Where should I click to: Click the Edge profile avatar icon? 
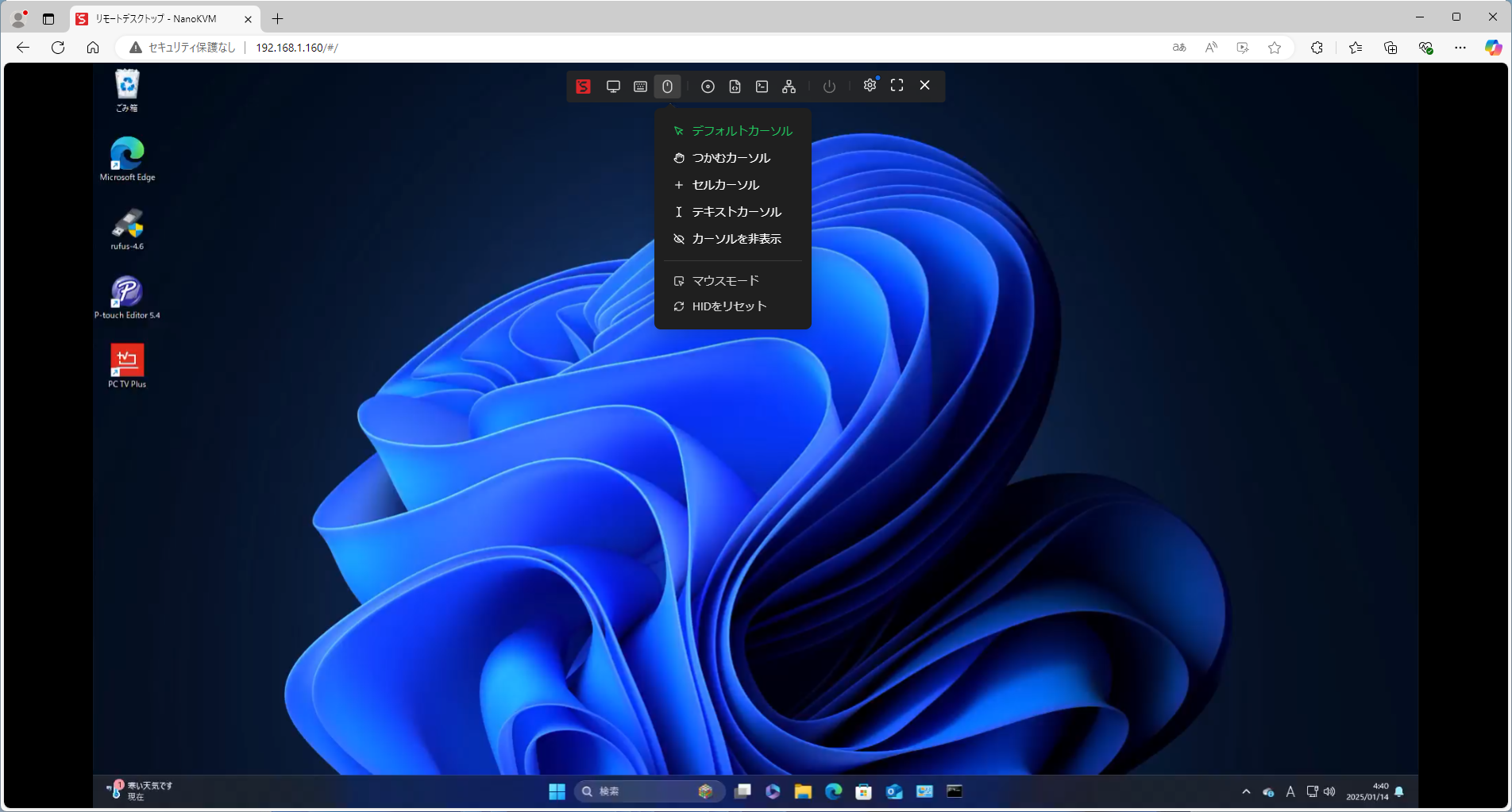[19, 18]
